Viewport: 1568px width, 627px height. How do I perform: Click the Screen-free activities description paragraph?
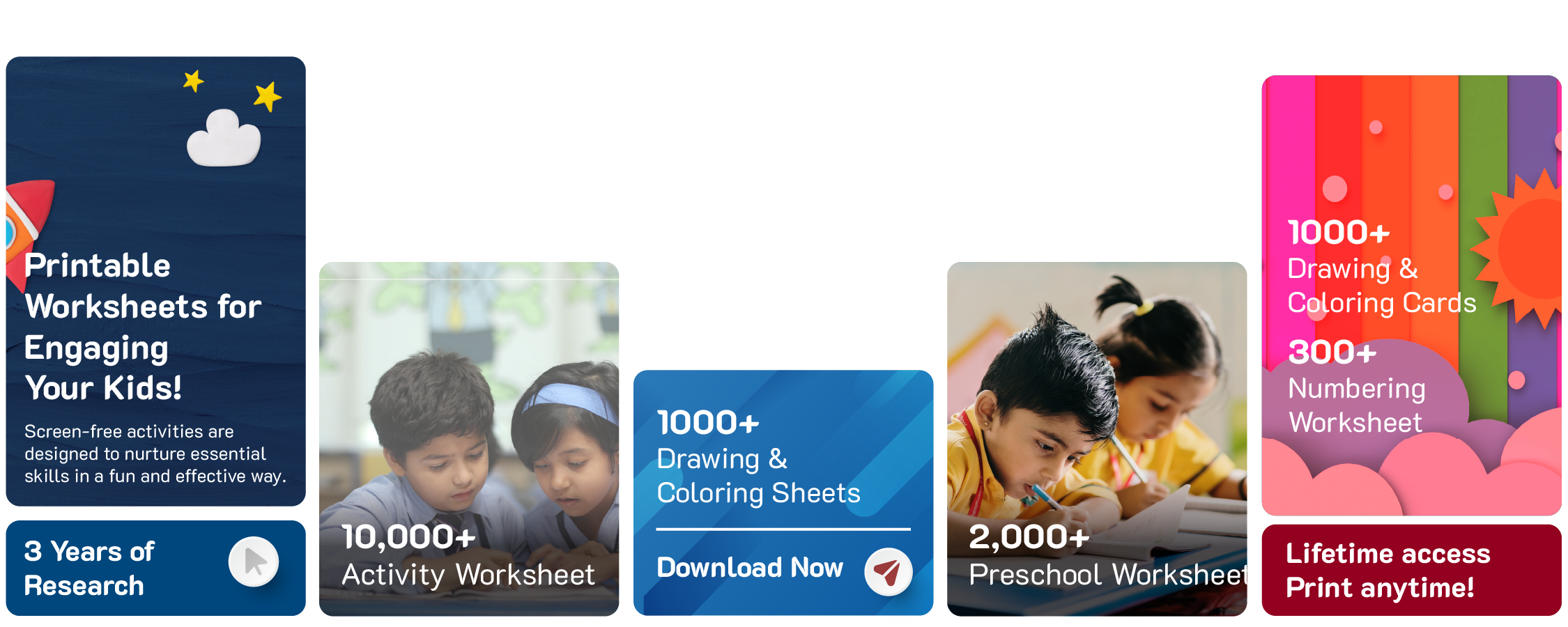[155, 454]
